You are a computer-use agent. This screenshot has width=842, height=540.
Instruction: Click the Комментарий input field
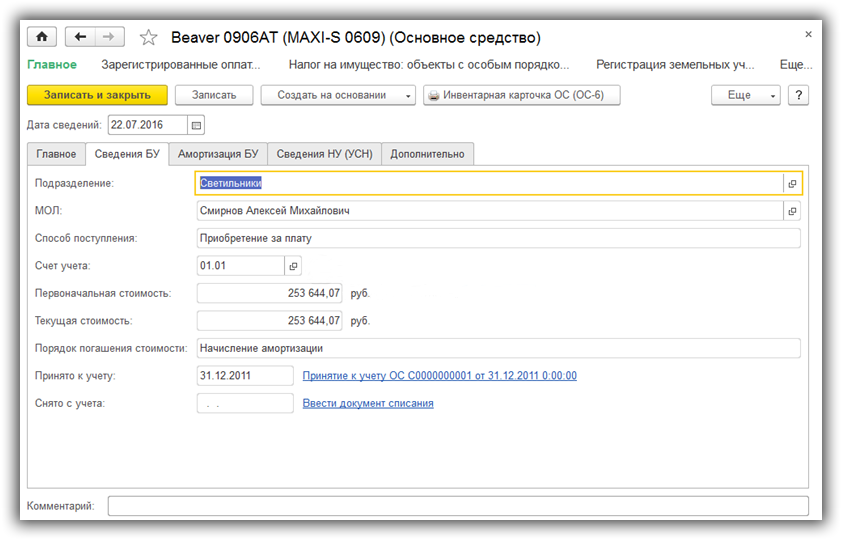click(x=457, y=506)
